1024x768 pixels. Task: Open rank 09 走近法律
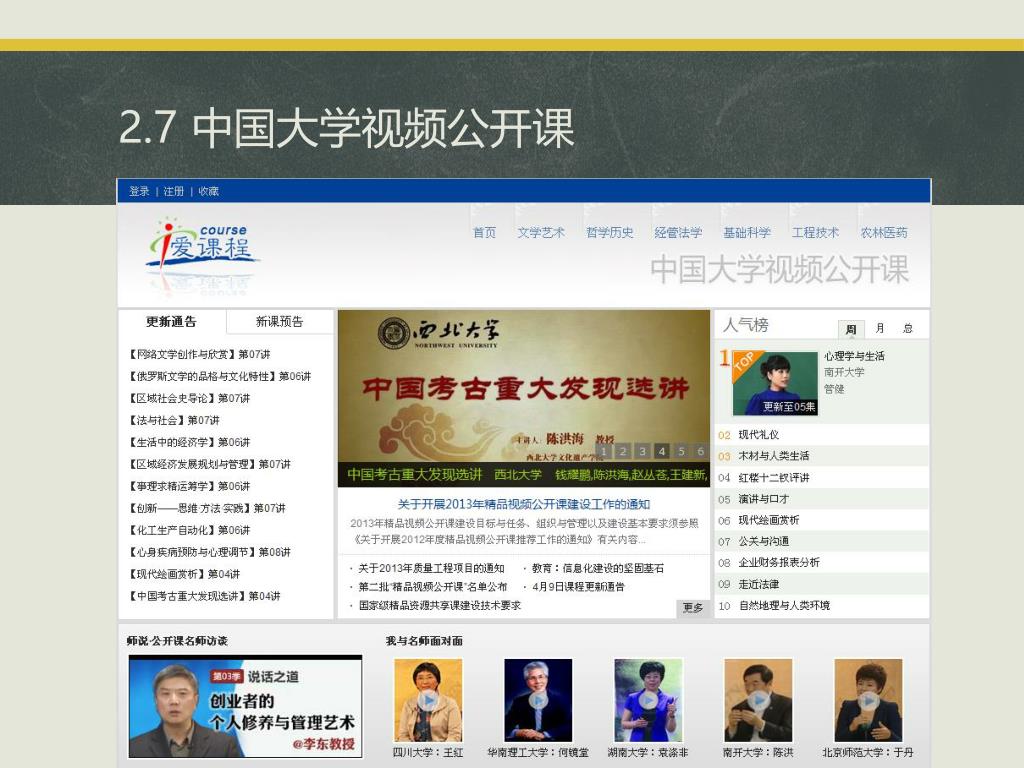(x=758, y=584)
